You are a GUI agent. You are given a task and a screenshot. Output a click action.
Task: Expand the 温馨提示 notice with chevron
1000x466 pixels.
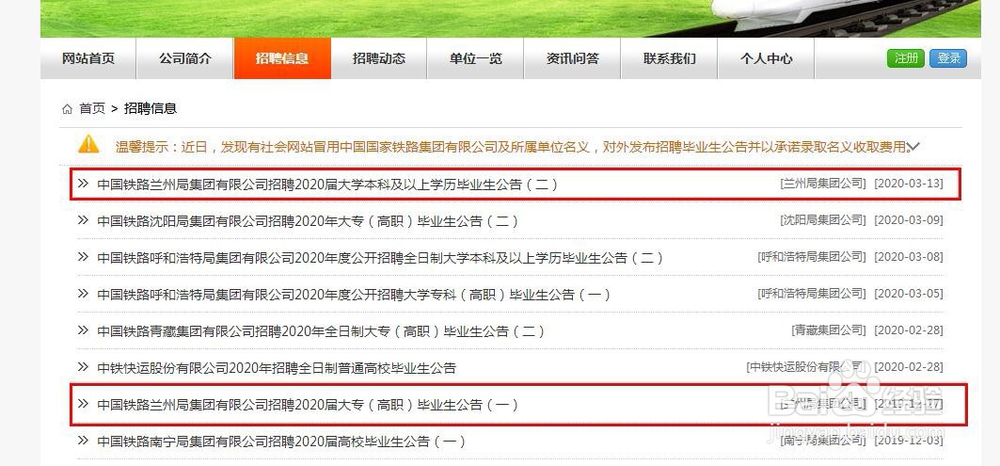click(x=914, y=147)
